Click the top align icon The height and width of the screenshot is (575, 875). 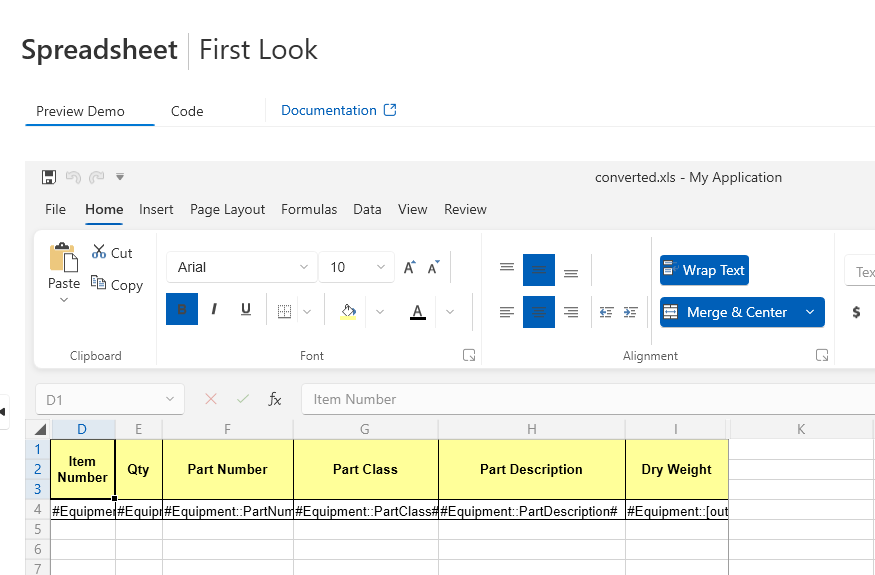click(x=507, y=268)
